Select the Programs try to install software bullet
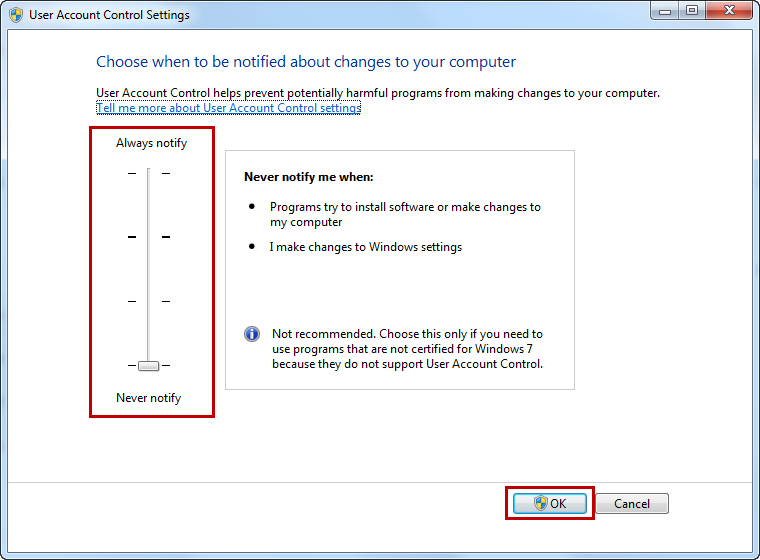The image size is (760, 560). click(405, 214)
